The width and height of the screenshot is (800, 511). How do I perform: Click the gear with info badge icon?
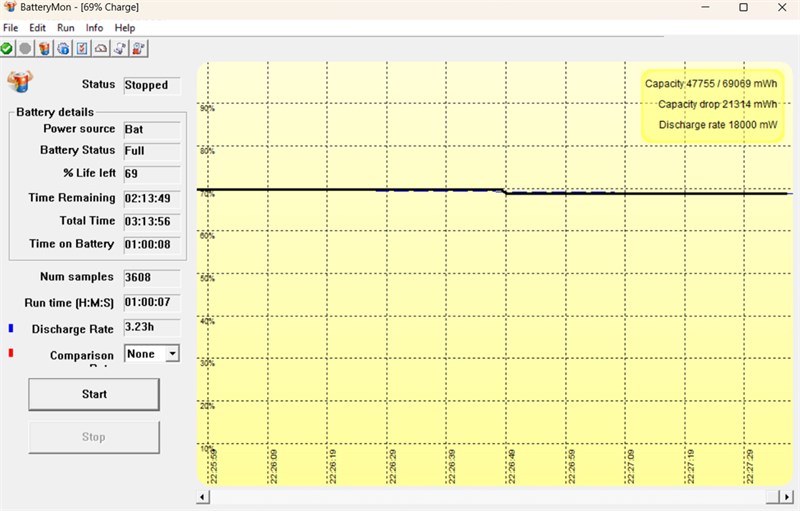tap(63, 48)
